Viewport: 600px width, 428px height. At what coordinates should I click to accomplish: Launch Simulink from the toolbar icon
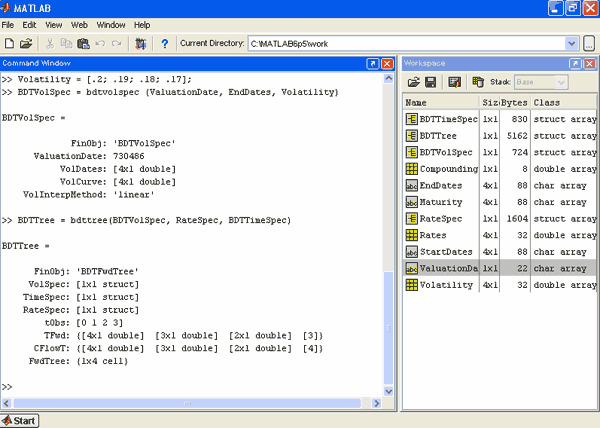140,44
